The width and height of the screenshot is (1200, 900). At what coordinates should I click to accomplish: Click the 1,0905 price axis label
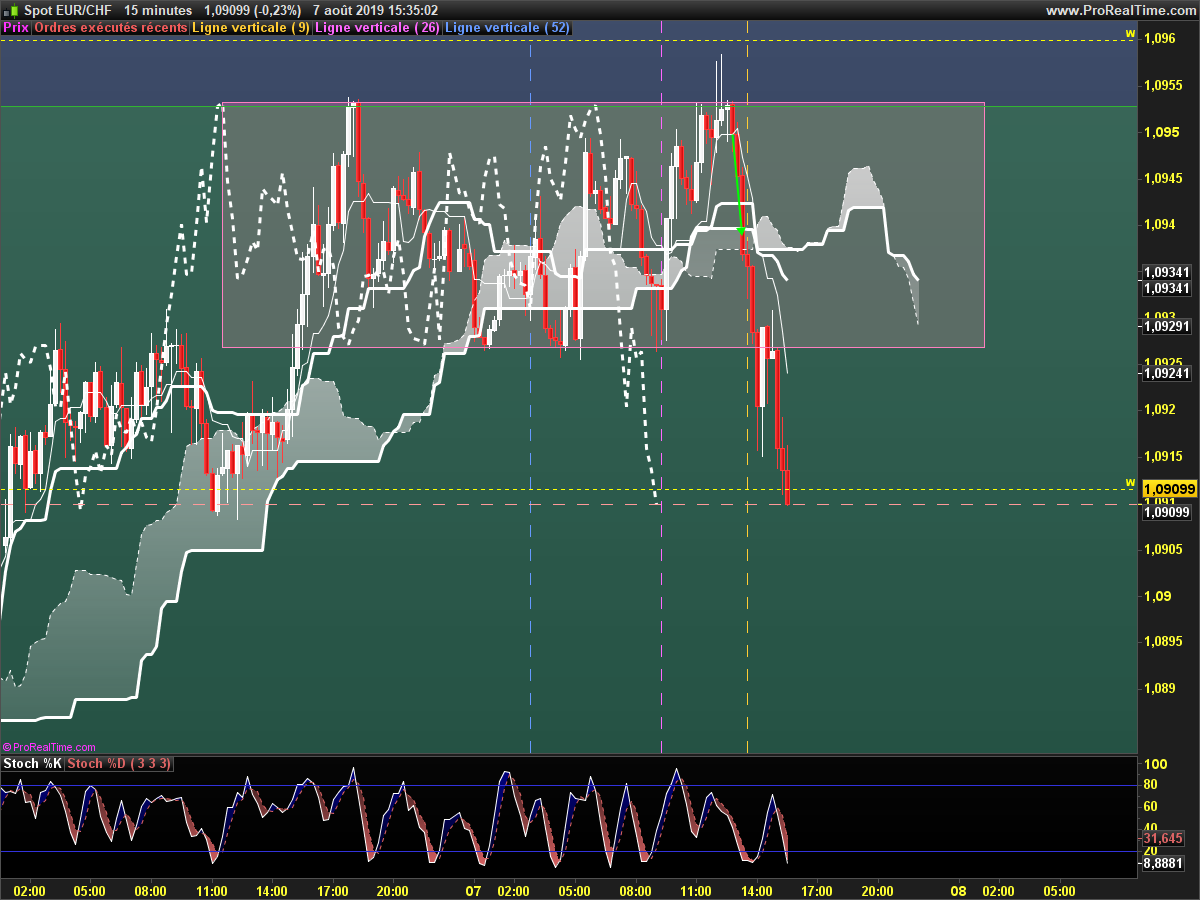pyautogui.click(x=1165, y=549)
